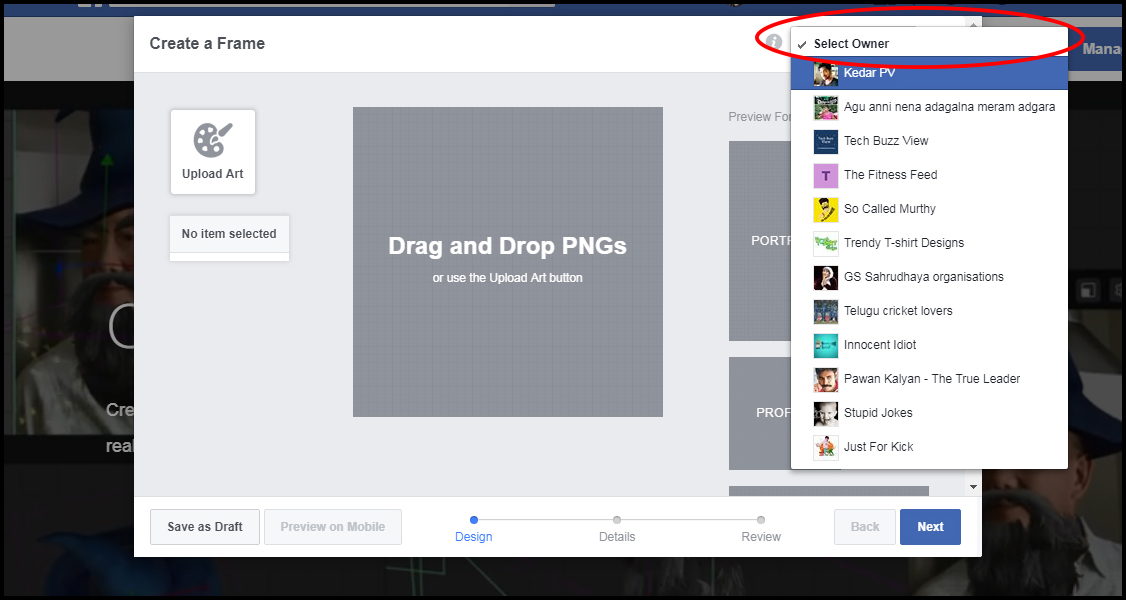This screenshot has width=1126, height=600.
Task: Click So Called Murthy yellow thumbnail
Action: click(826, 210)
